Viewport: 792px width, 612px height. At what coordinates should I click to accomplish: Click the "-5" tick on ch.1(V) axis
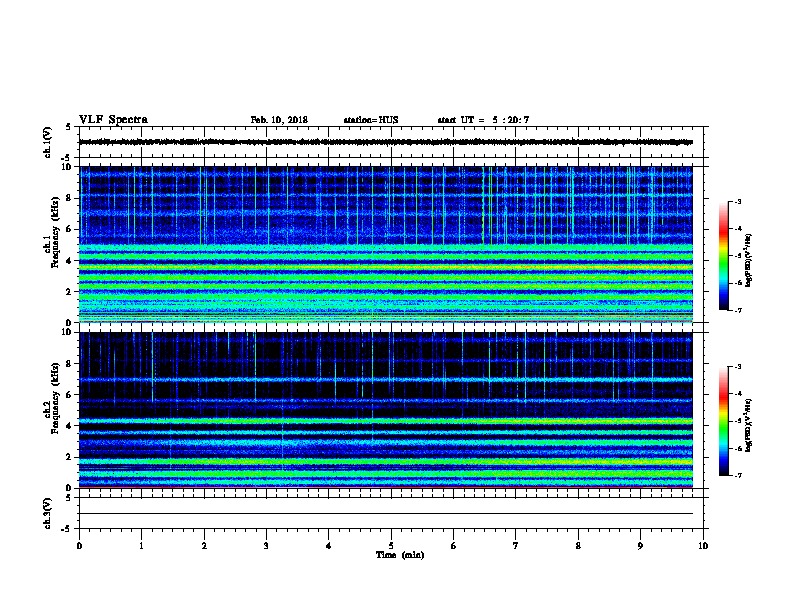click(x=67, y=158)
